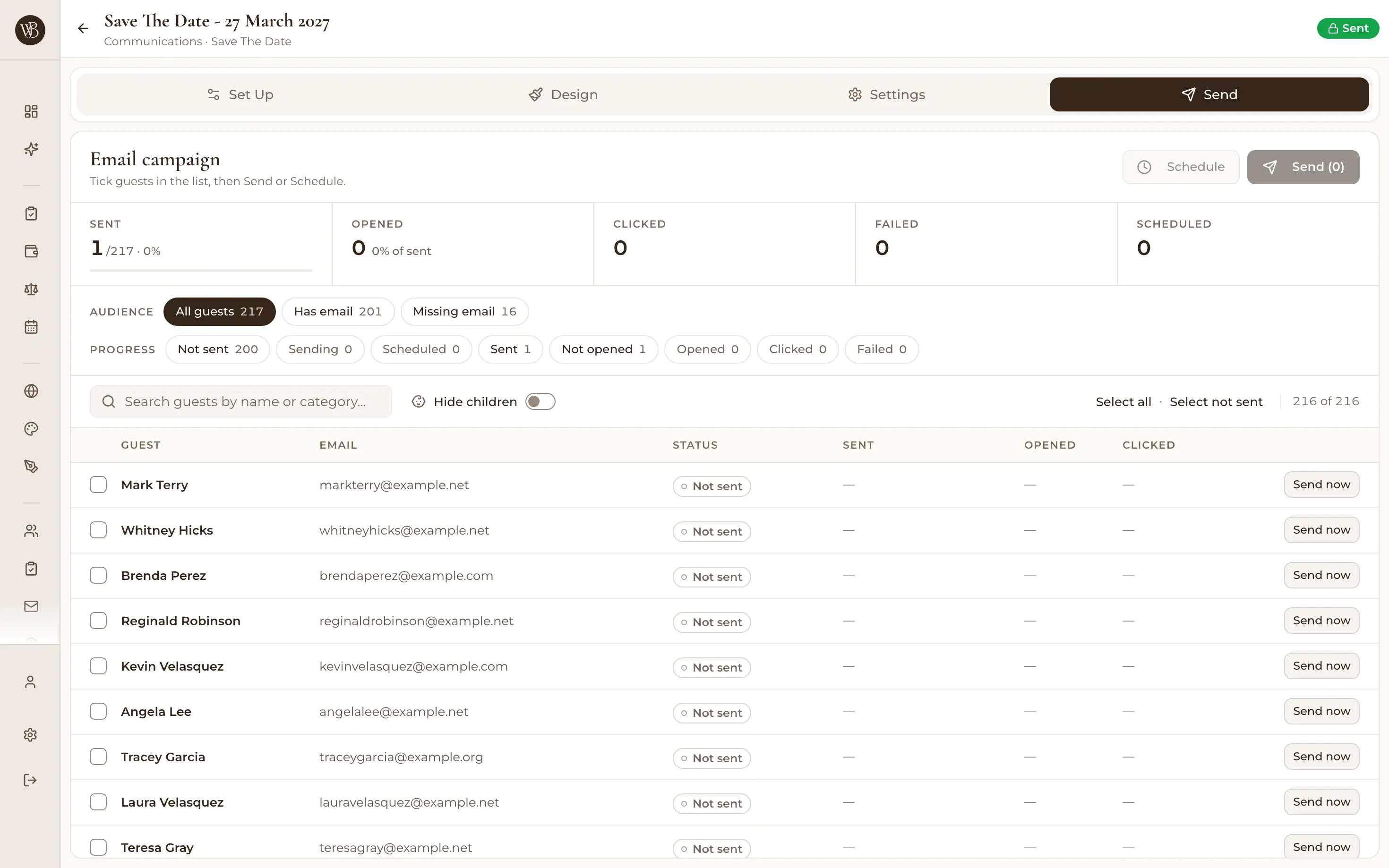Viewport: 1389px width, 868px height.
Task: Click email markterry@example.net
Action: pyautogui.click(x=394, y=485)
